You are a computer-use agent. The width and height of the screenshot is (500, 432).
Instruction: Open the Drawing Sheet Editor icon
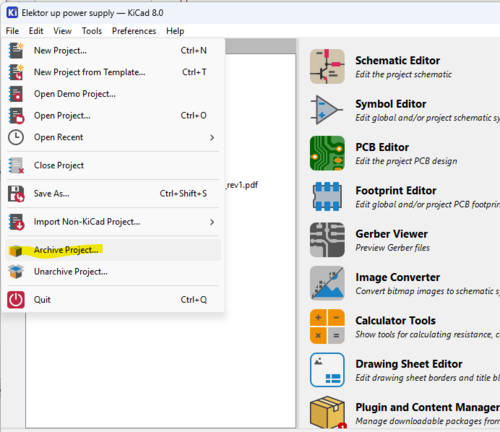pyautogui.click(x=327, y=370)
